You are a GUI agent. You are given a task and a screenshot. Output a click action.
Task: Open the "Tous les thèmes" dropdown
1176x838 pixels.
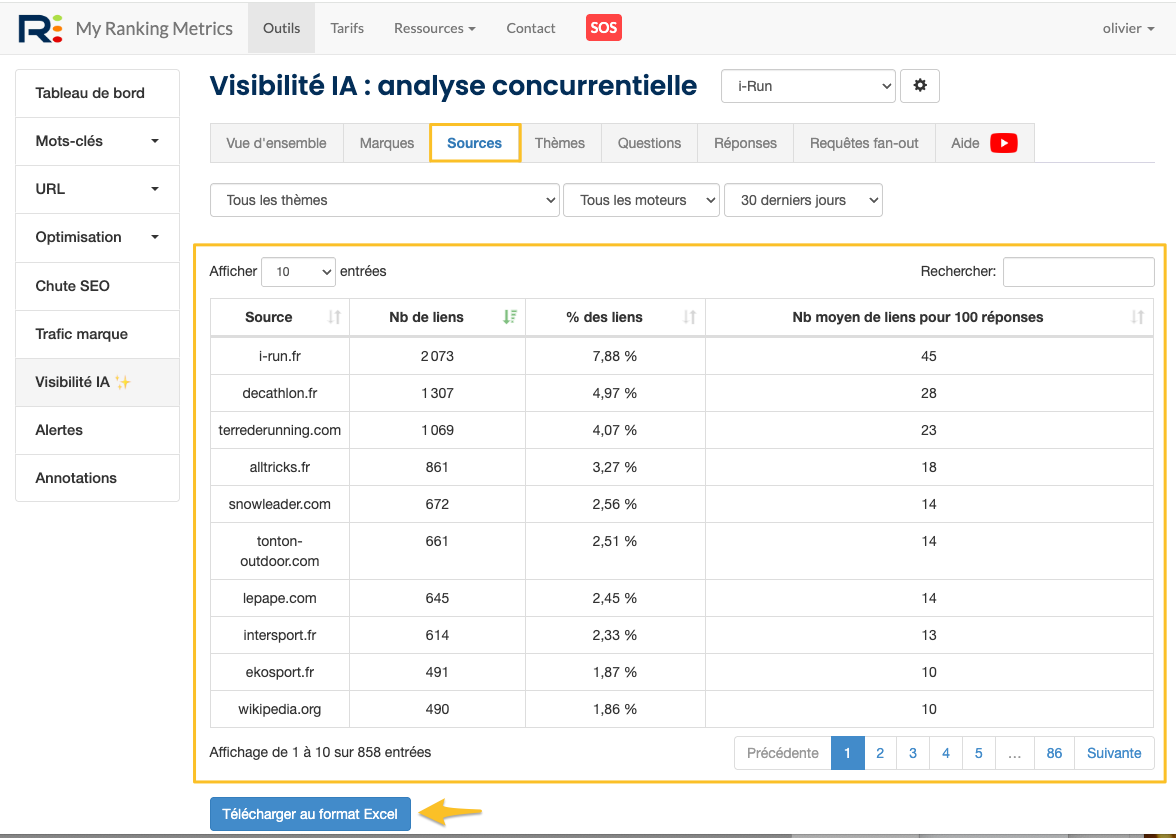pos(384,199)
